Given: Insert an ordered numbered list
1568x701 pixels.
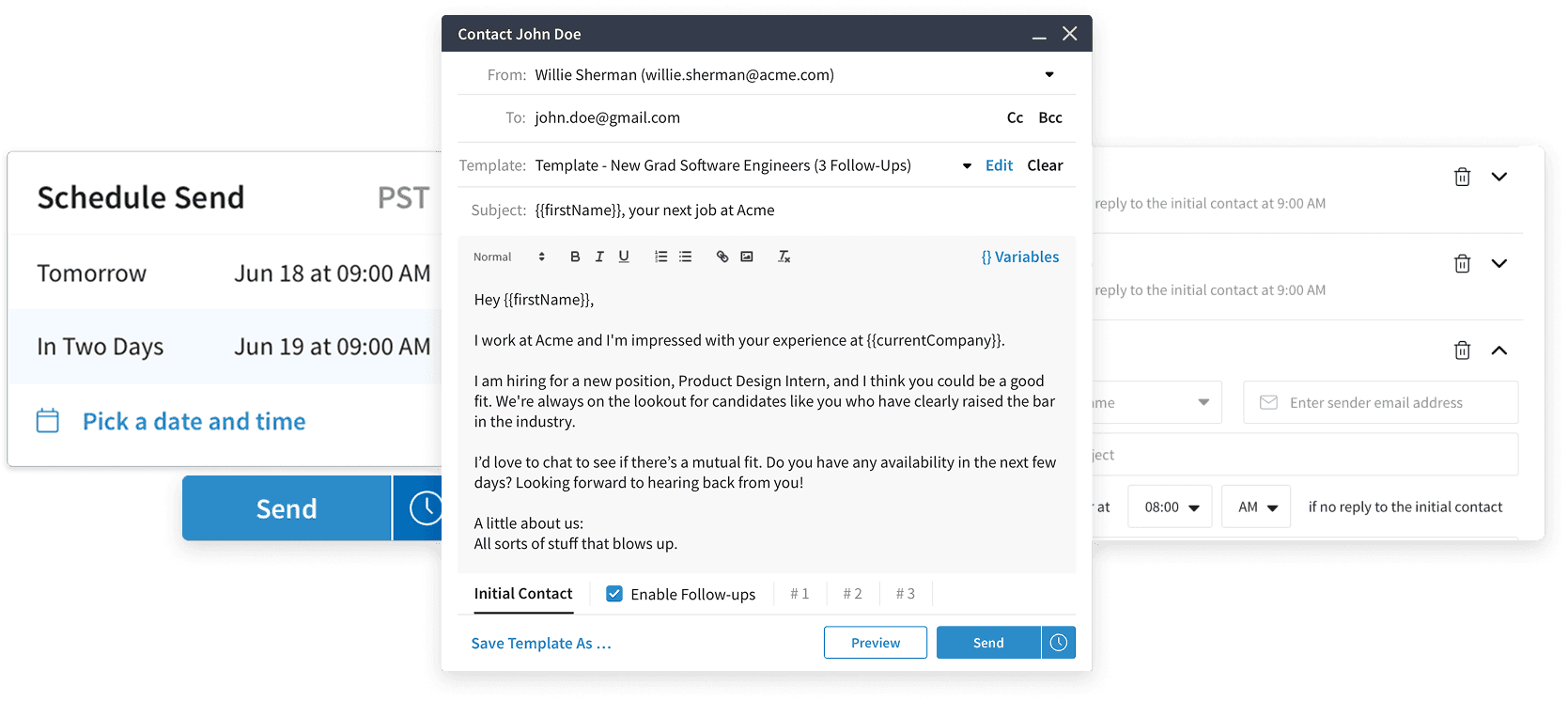Looking at the screenshot, I should click(x=661, y=257).
